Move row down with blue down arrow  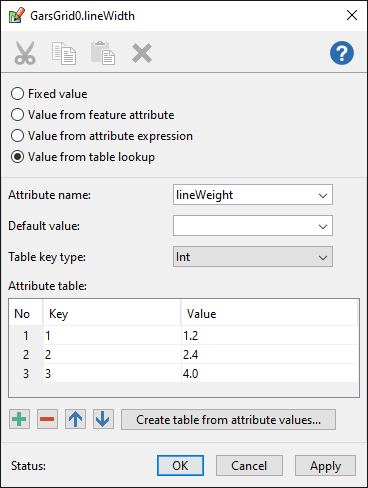(x=103, y=419)
